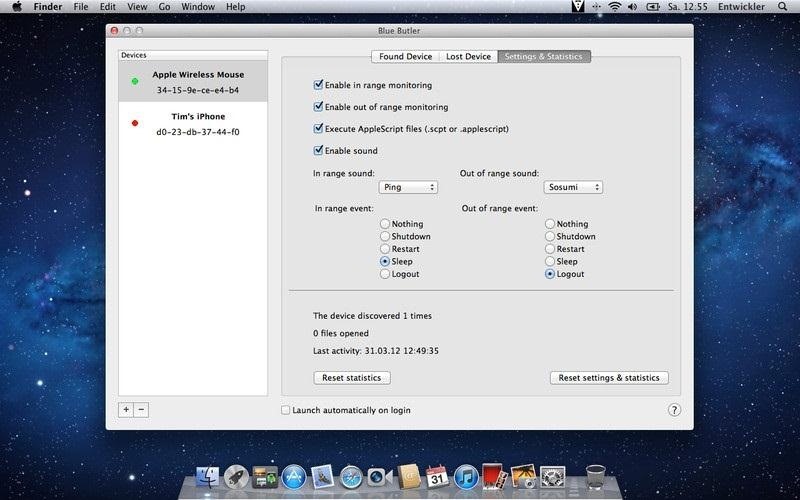Open Mission Control in the dock
Image resolution: width=800 pixels, height=500 pixels.
tap(265, 478)
